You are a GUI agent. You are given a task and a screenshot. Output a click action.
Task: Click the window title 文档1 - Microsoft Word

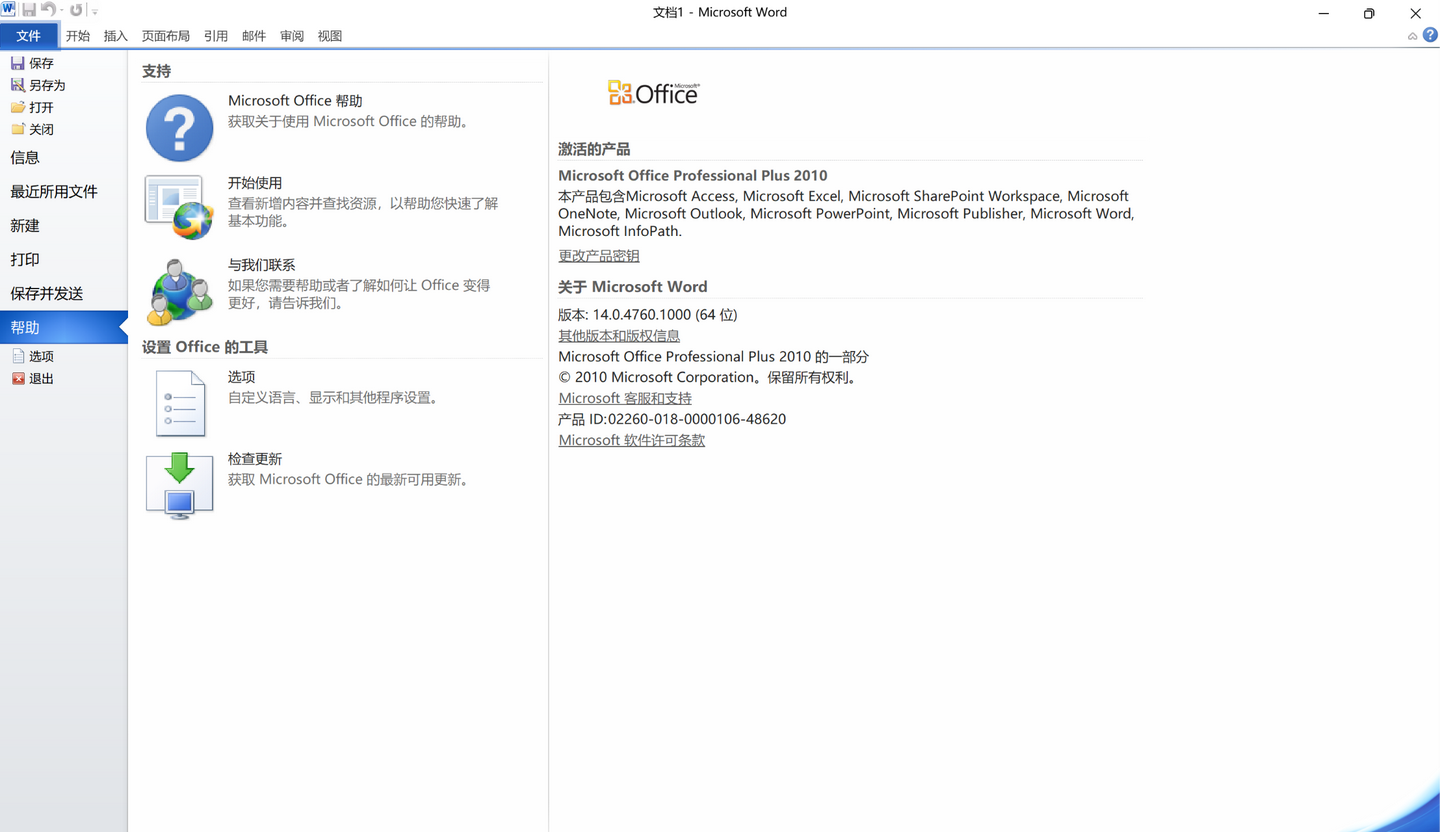[720, 12]
